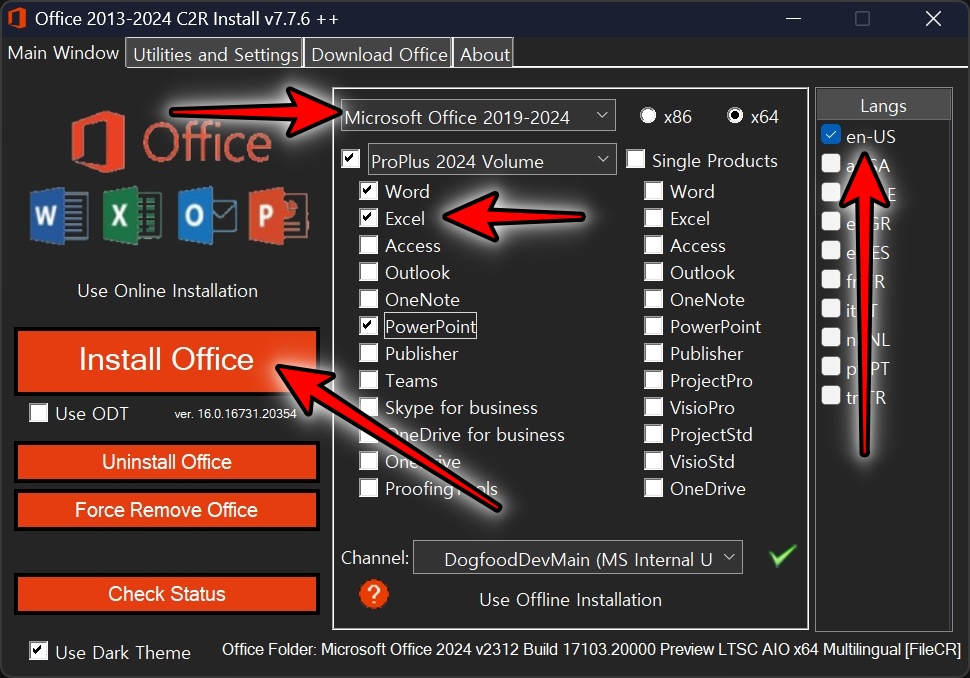970x678 pixels.
Task: Toggle the Use Dark Theme checkbox
Action: point(38,651)
